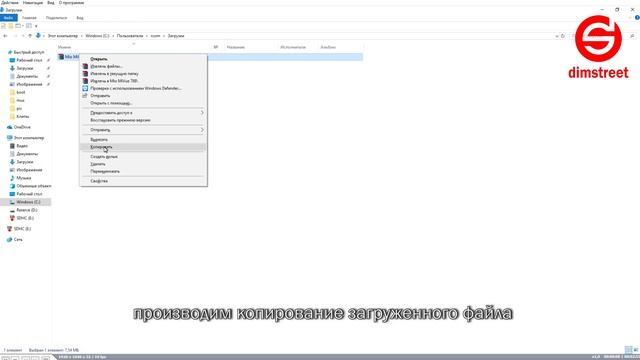640x360 pixels.
Task: Click the Видео folder icon in sidebar
Action: click(x=12, y=146)
